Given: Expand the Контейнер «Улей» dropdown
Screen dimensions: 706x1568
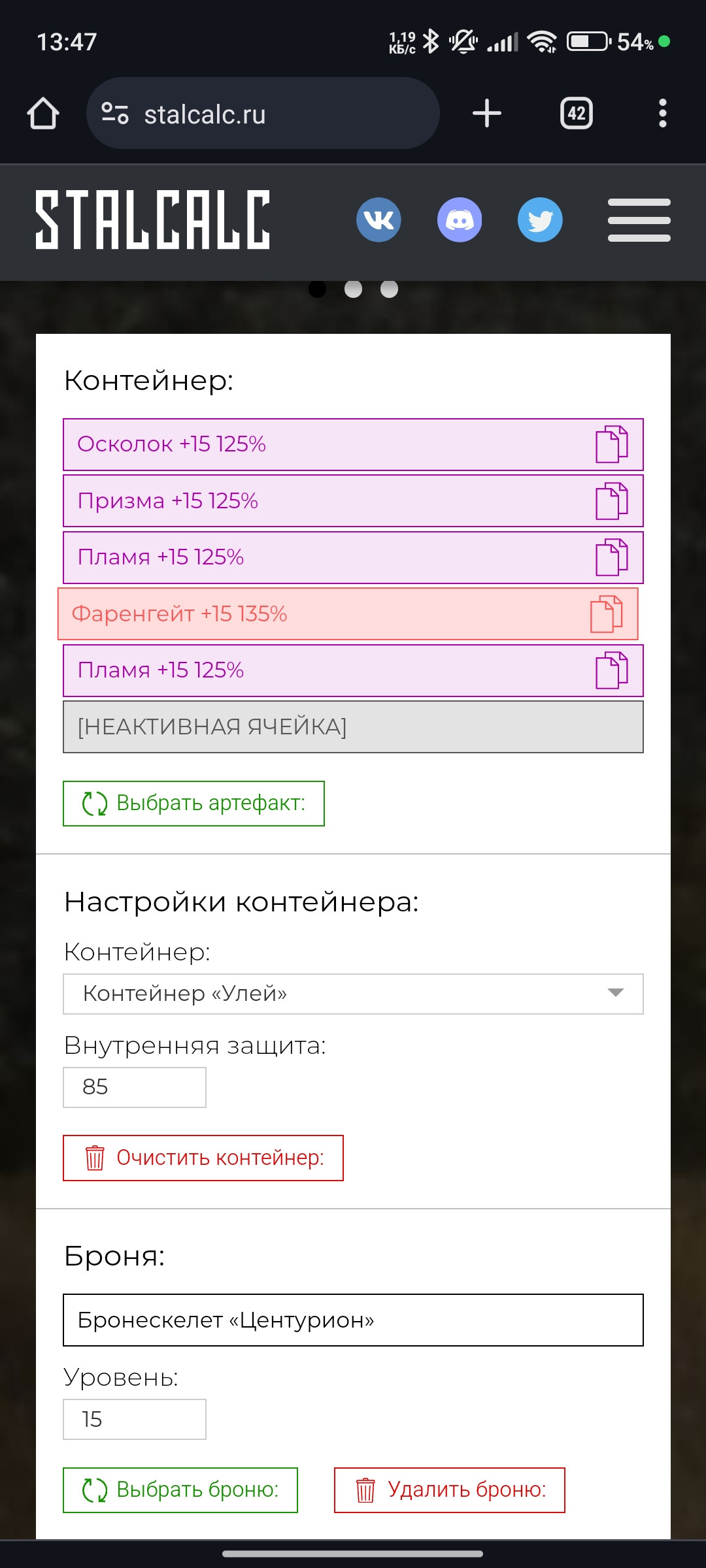Looking at the screenshot, I should [353, 994].
